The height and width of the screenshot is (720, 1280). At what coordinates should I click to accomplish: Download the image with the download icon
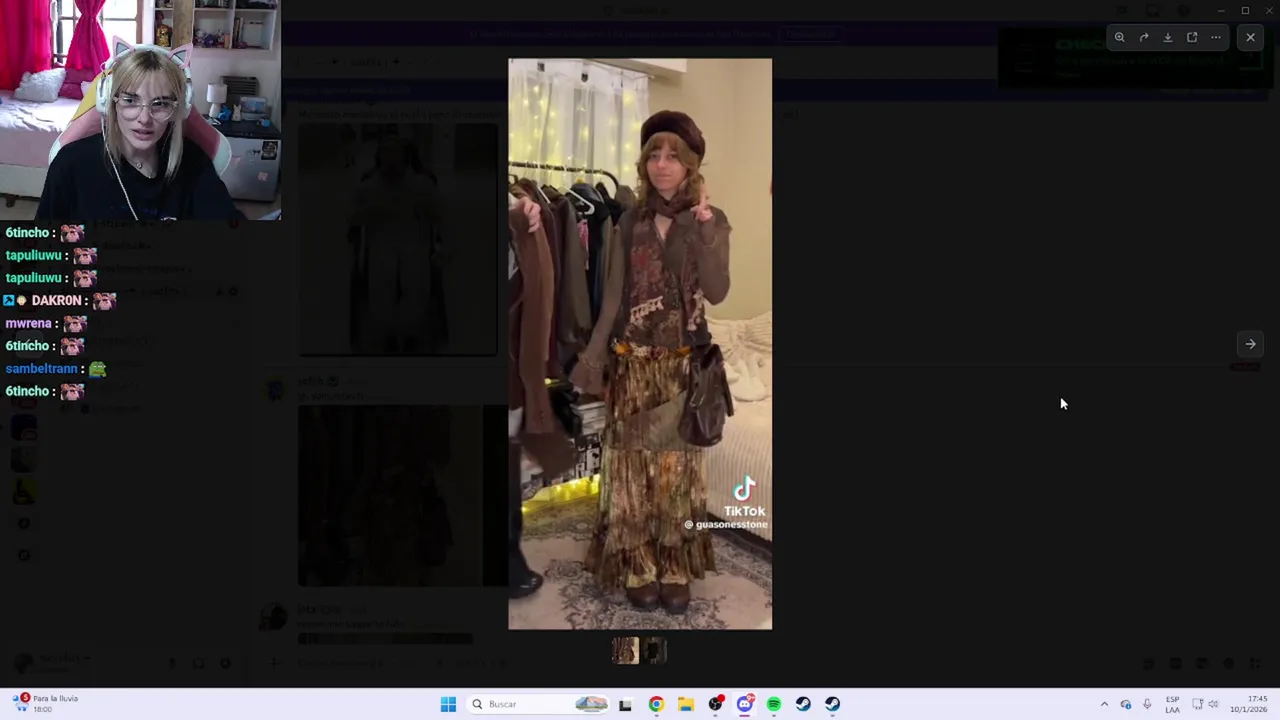coord(1168,37)
